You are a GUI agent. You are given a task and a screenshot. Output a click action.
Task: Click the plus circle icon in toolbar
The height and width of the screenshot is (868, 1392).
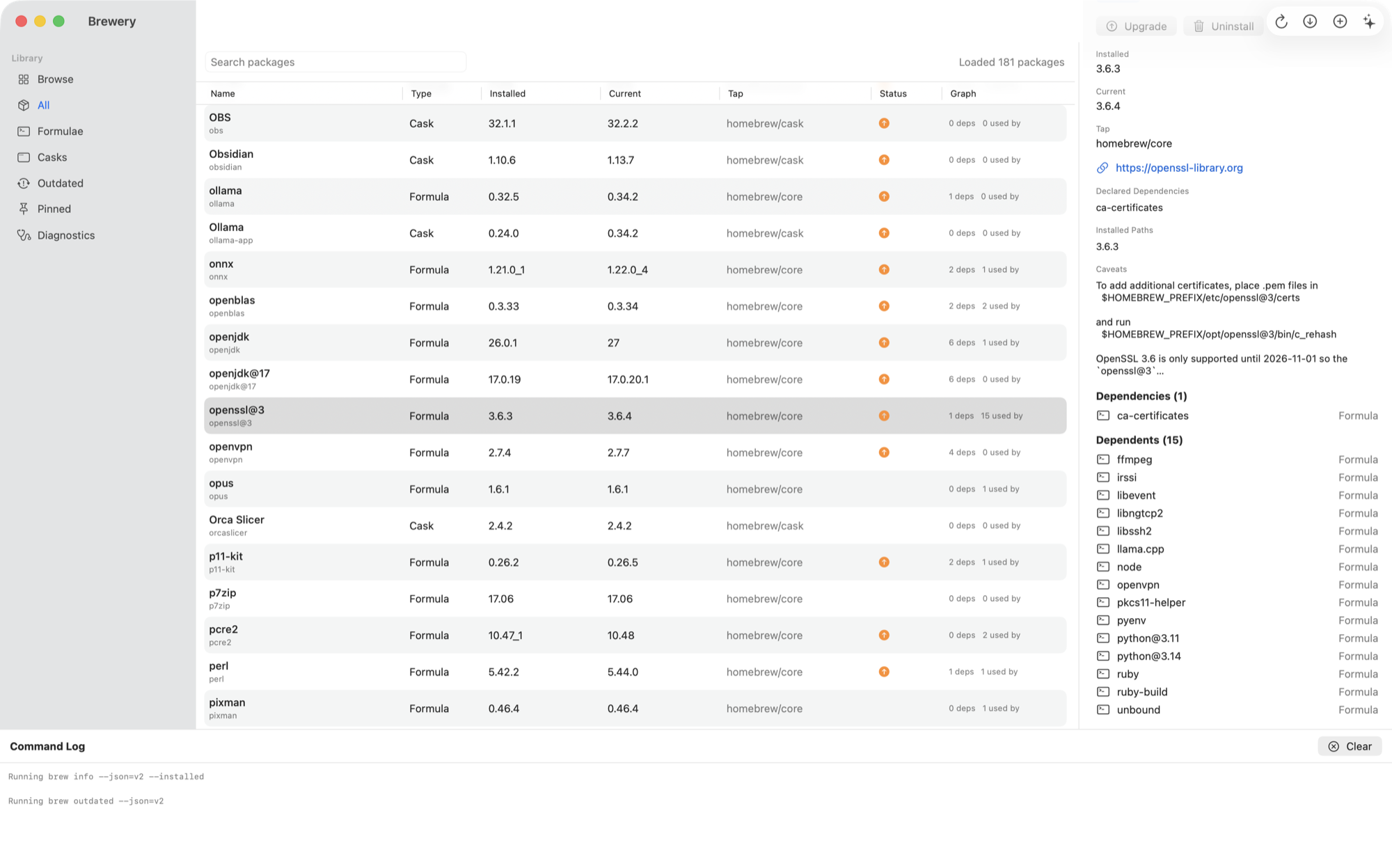[1340, 22]
